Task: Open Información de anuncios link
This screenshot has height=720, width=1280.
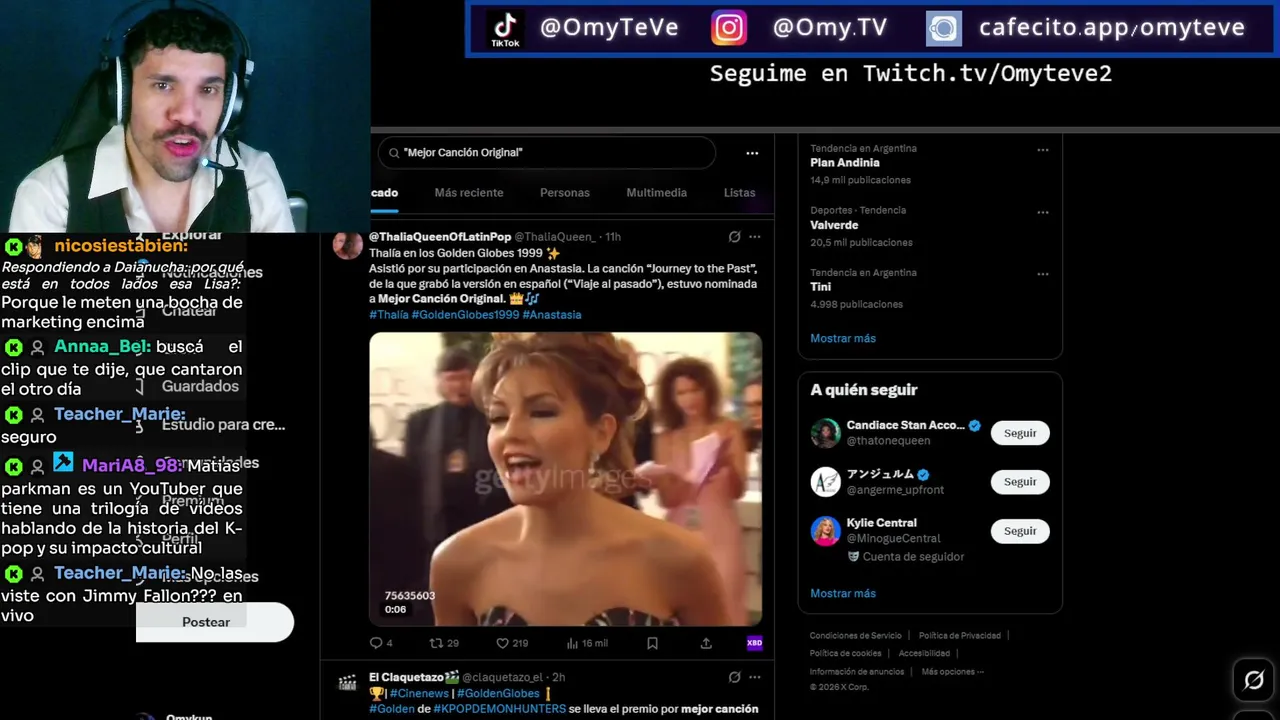Action: tap(857, 672)
